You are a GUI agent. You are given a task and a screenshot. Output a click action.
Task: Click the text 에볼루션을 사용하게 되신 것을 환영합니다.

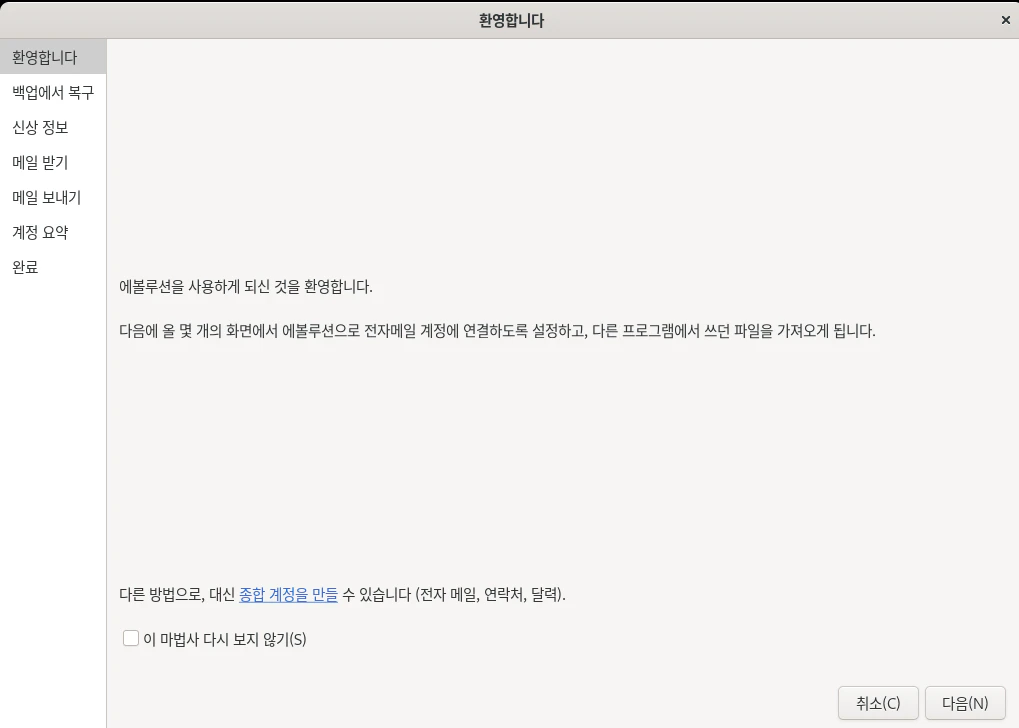click(x=246, y=287)
